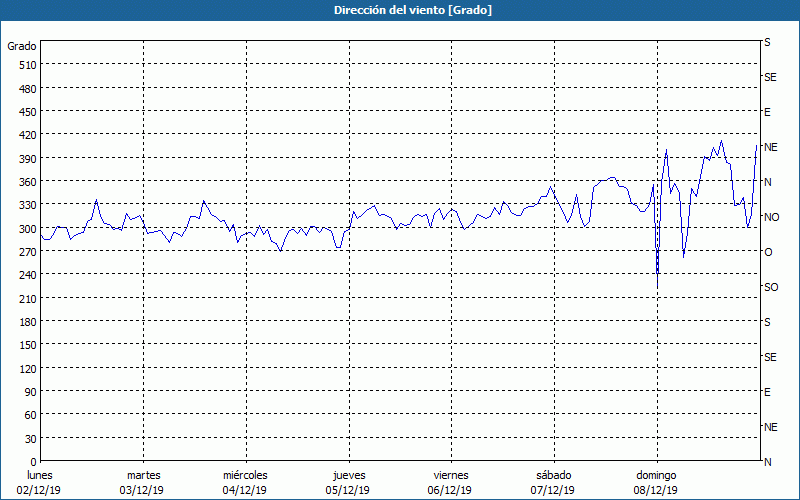This screenshot has width=800, height=500.
Task: Click the 510 value on the degree axis
Action: pos(28,65)
